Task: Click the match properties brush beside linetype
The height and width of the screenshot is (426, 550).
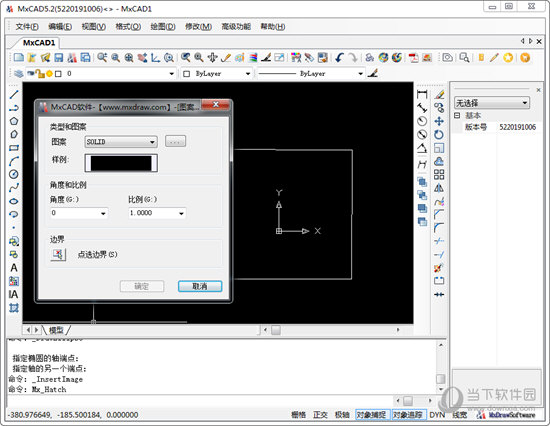Action: [373, 73]
